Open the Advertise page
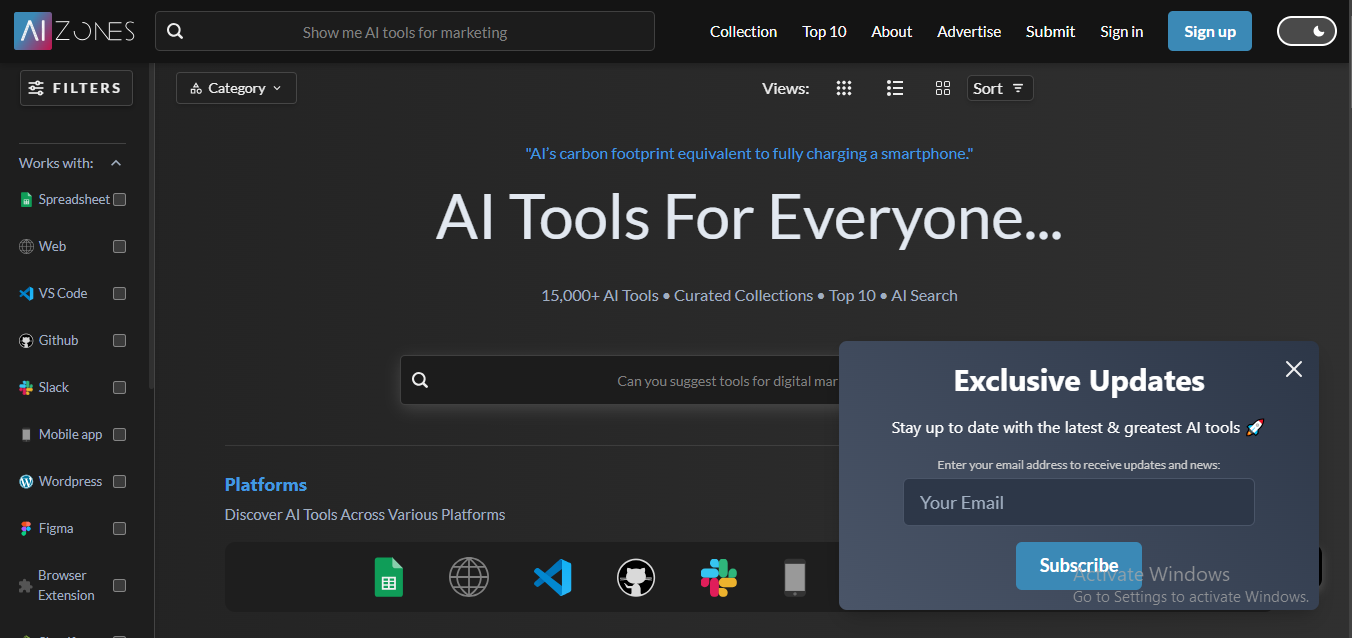The height and width of the screenshot is (638, 1352). click(x=969, y=31)
